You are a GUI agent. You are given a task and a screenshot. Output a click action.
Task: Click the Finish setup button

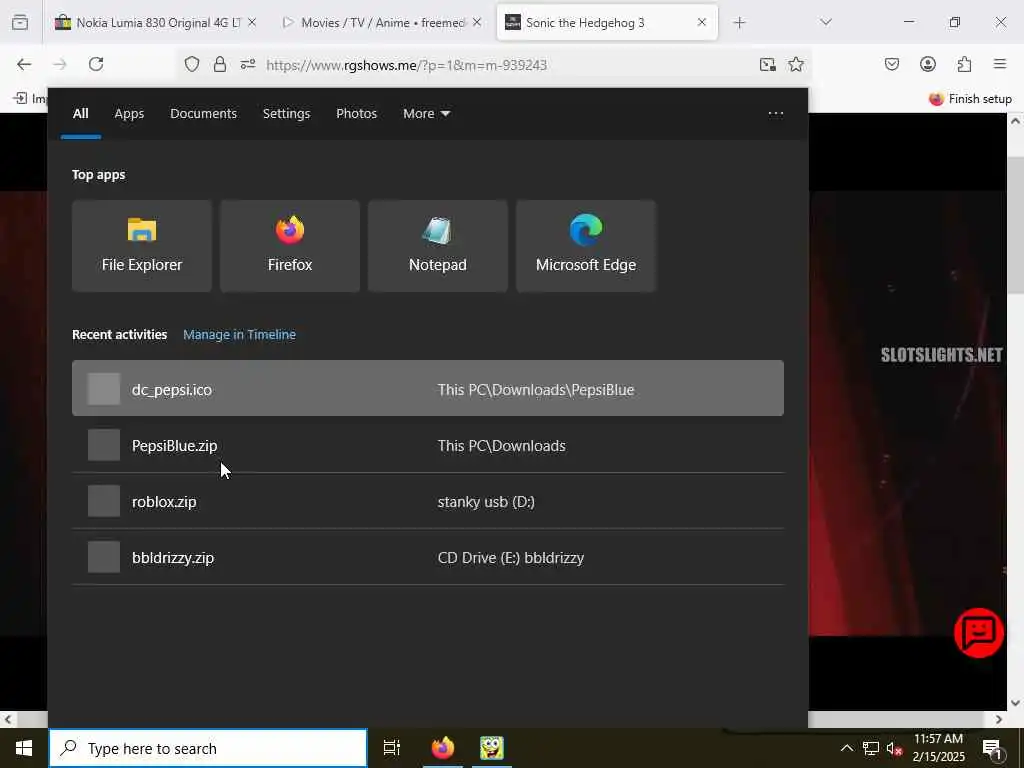[970, 99]
